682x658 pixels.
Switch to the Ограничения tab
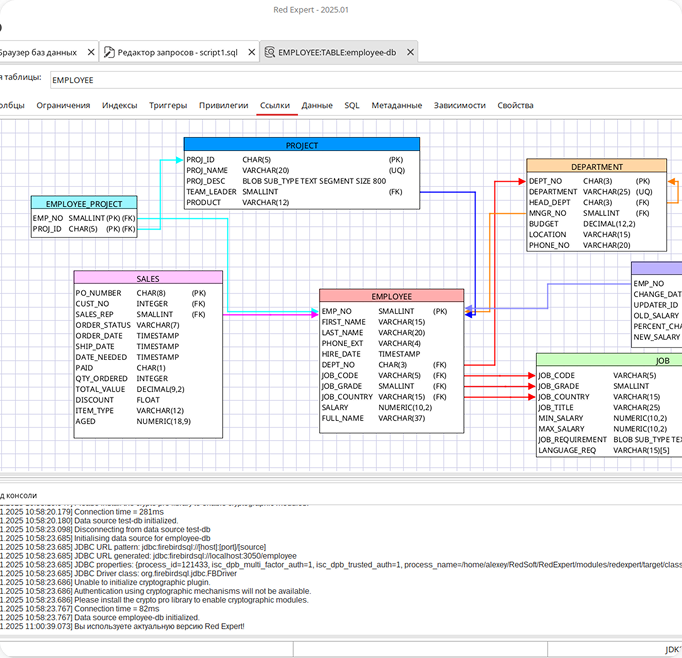63,105
